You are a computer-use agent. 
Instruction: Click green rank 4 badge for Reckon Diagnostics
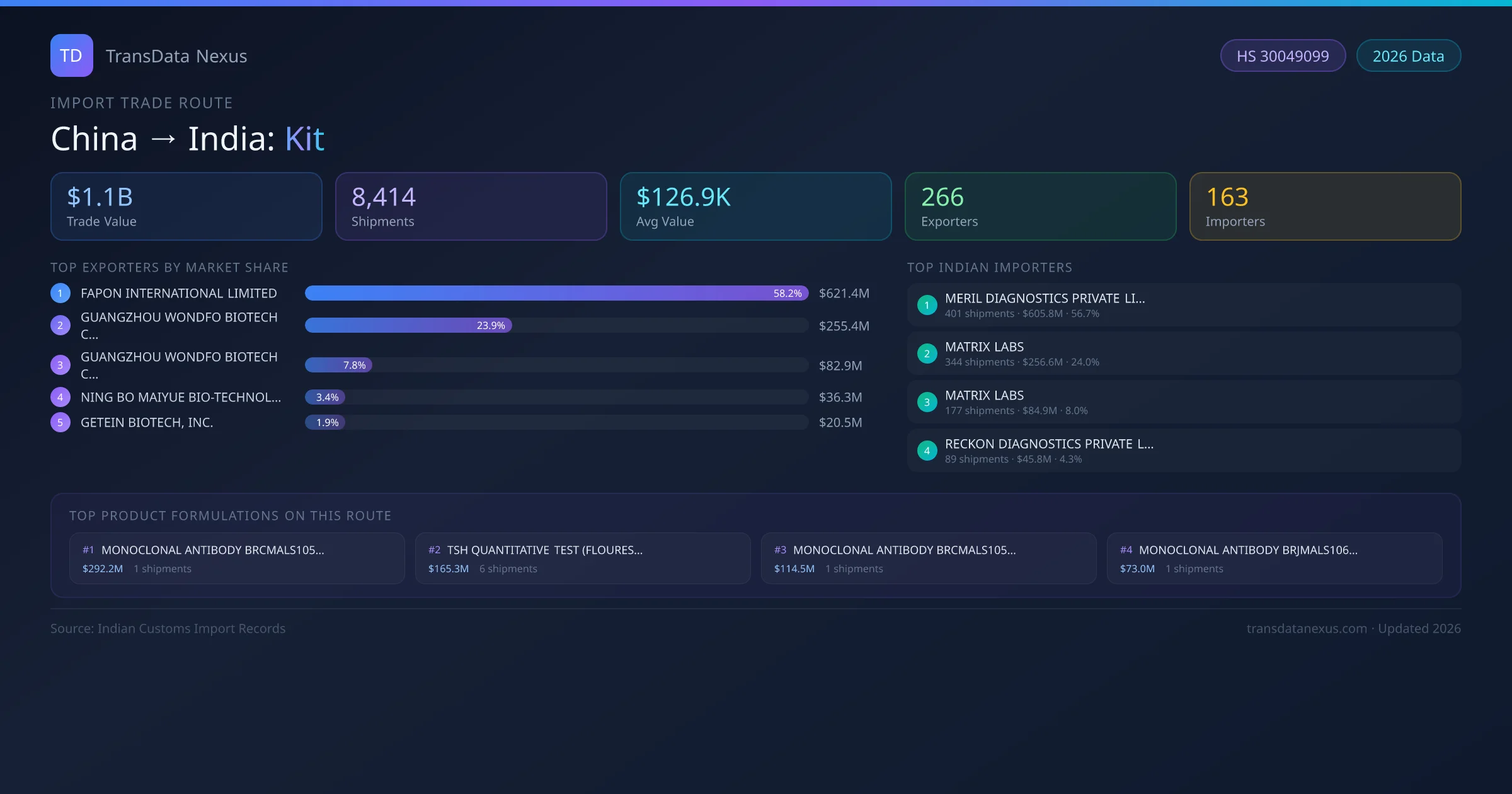click(x=927, y=451)
